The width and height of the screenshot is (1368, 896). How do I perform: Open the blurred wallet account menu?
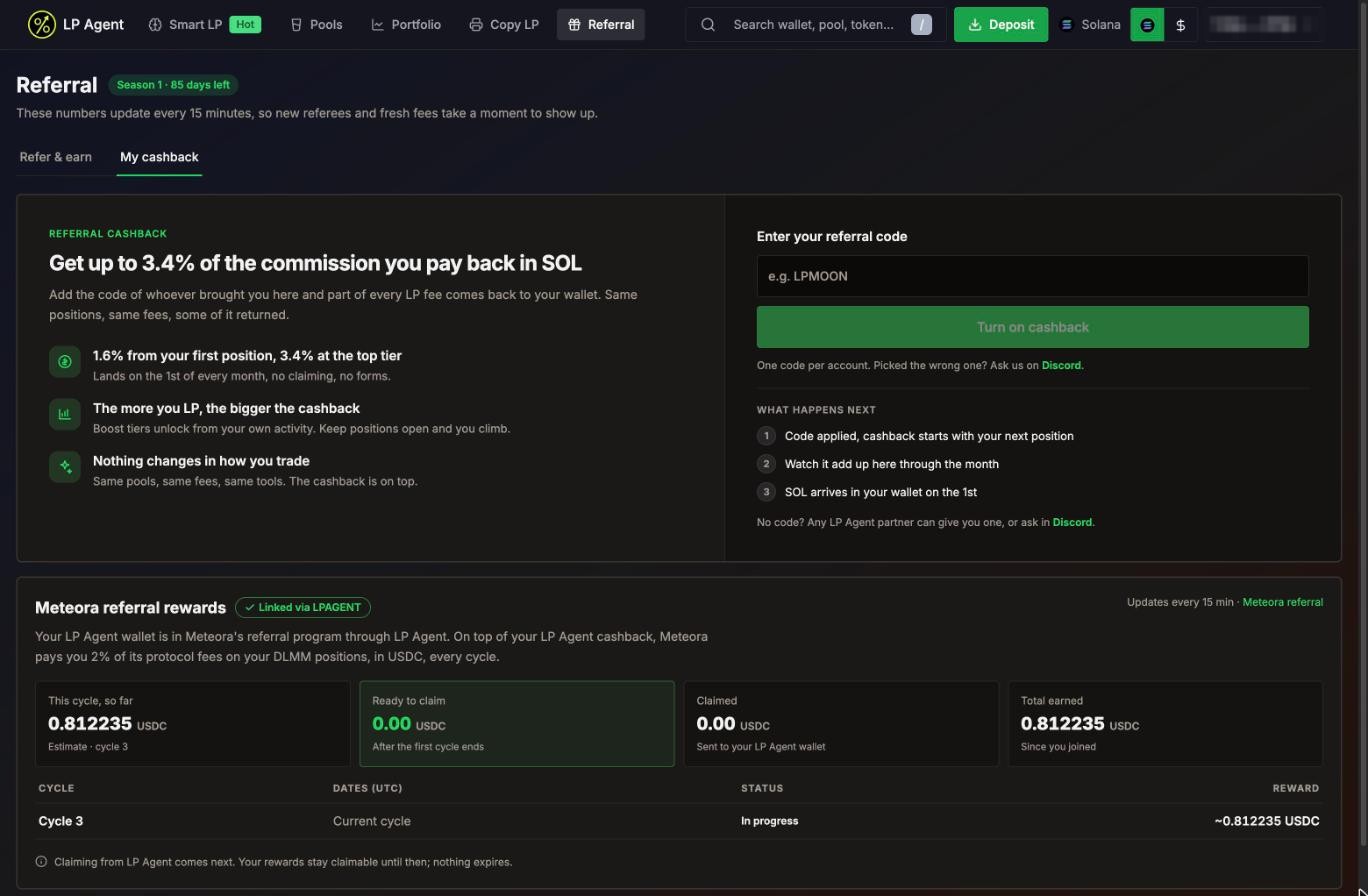click(1264, 24)
